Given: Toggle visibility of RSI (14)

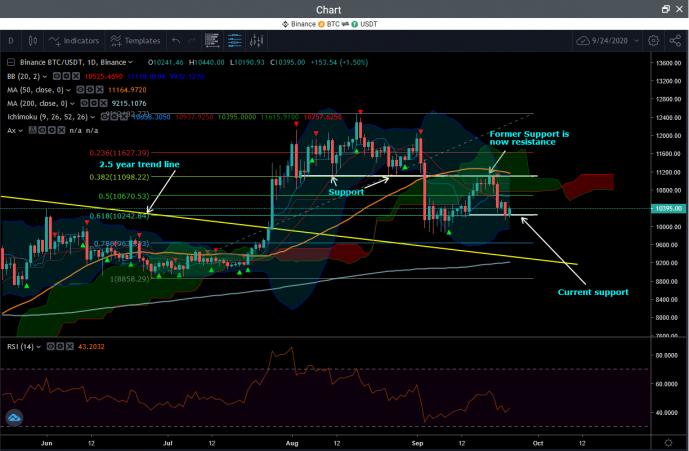Looking at the screenshot, I should pyautogui.click(x=51, y=346).
